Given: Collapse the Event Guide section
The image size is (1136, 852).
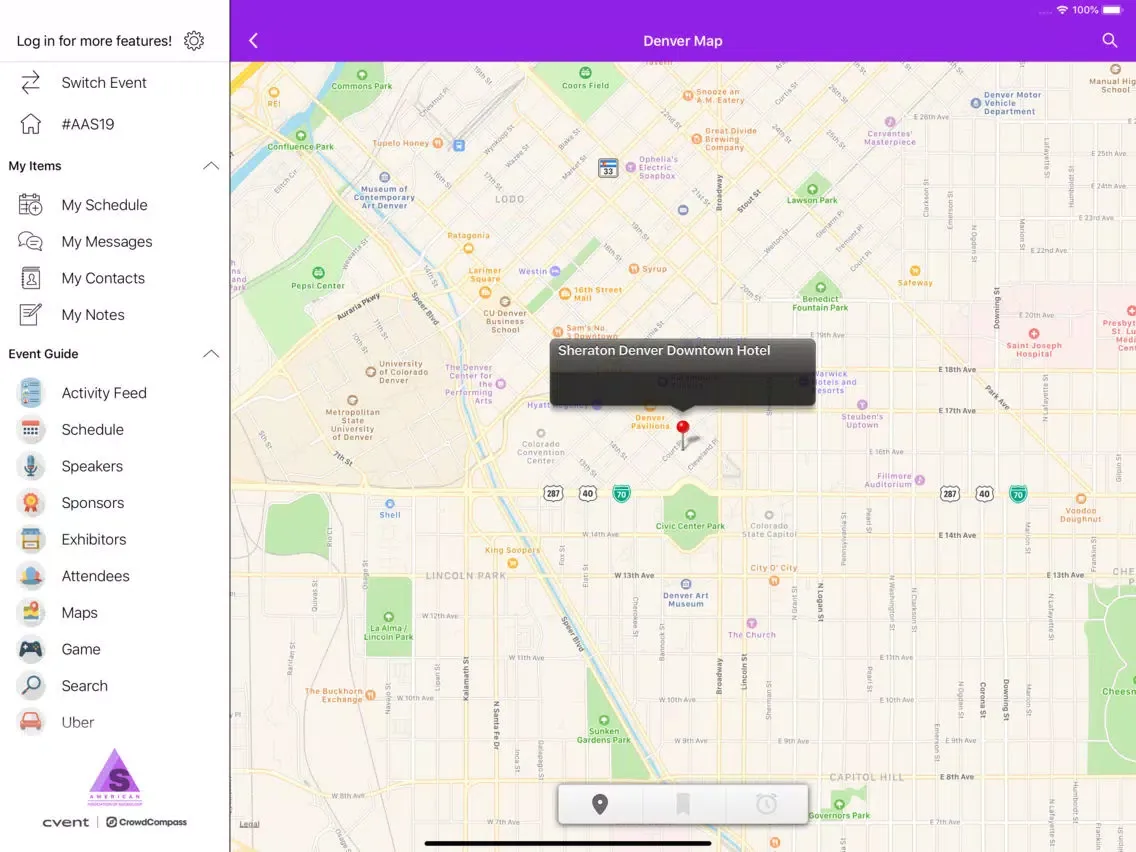Looking at the screenshot, I should (211, 354).
